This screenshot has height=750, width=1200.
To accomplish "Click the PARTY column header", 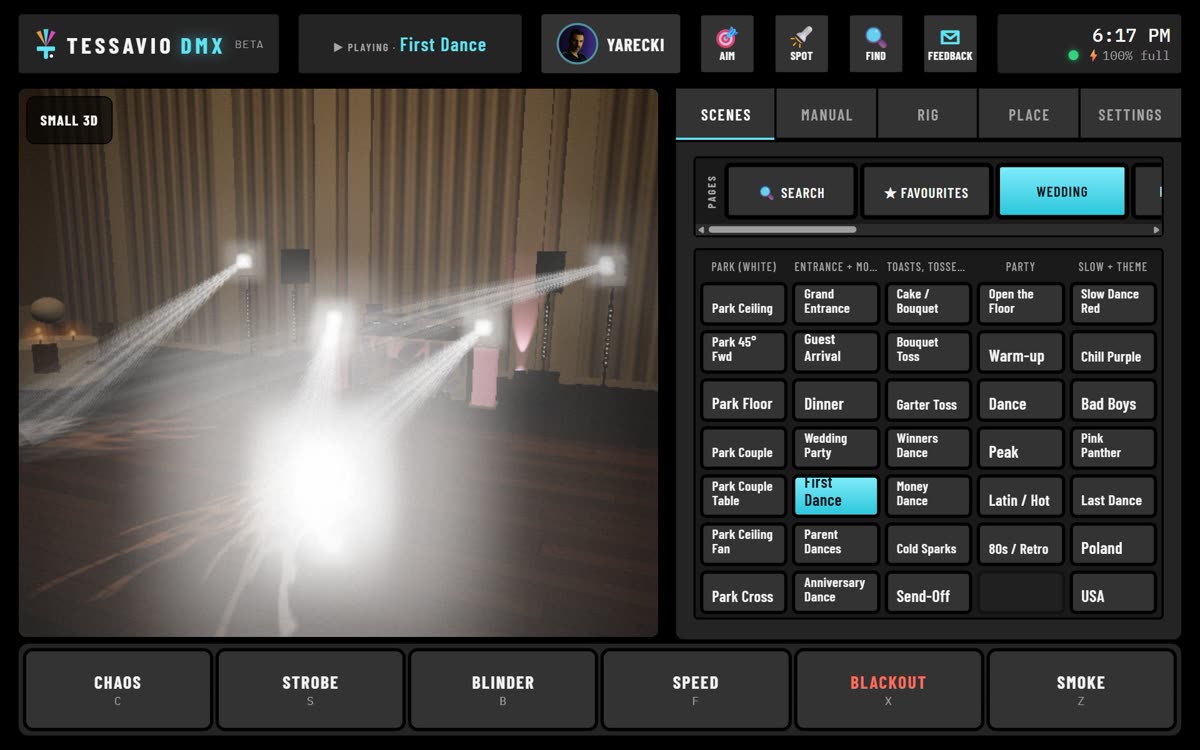I will pyautogui.click(x=1020, y=267).
